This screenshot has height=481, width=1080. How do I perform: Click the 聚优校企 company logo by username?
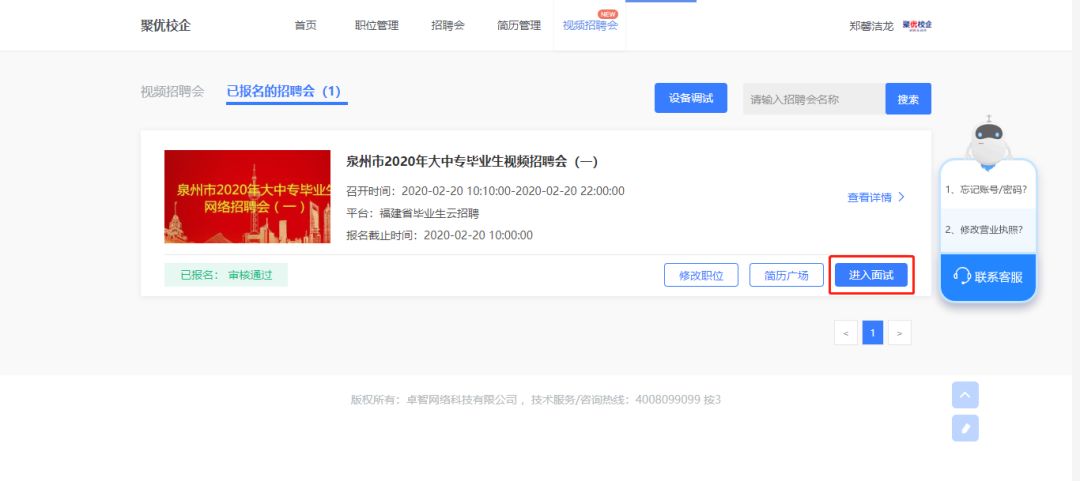tap(917, 25)
